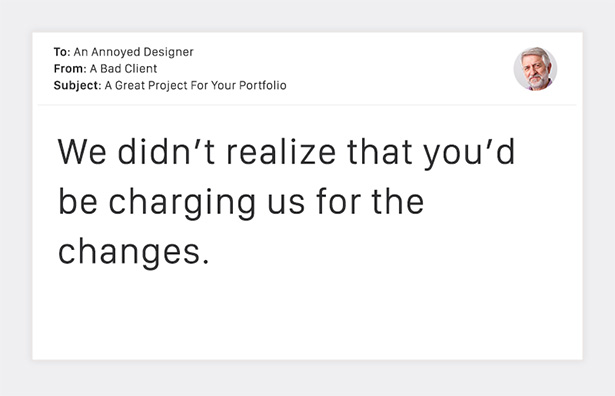This screenshot has width=615, height=396.
Task: Click the thin divider line under the header
Action: (307, 105)
